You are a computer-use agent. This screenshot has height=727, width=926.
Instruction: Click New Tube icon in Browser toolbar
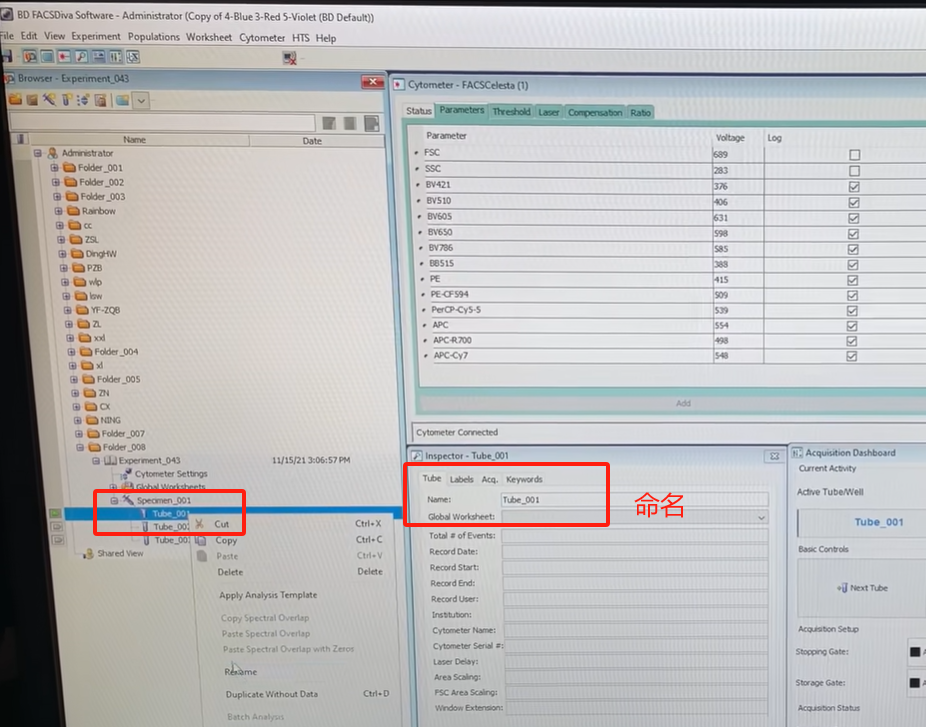66,100
